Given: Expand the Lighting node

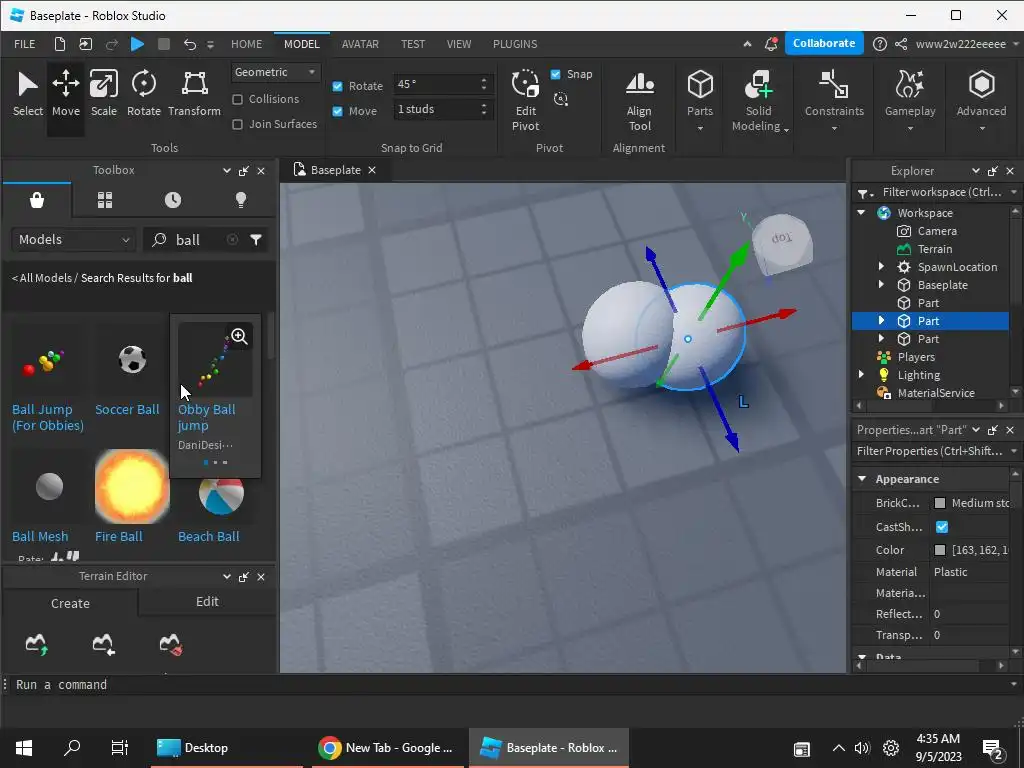Looking at the screenshot, I should coord(861,374).
